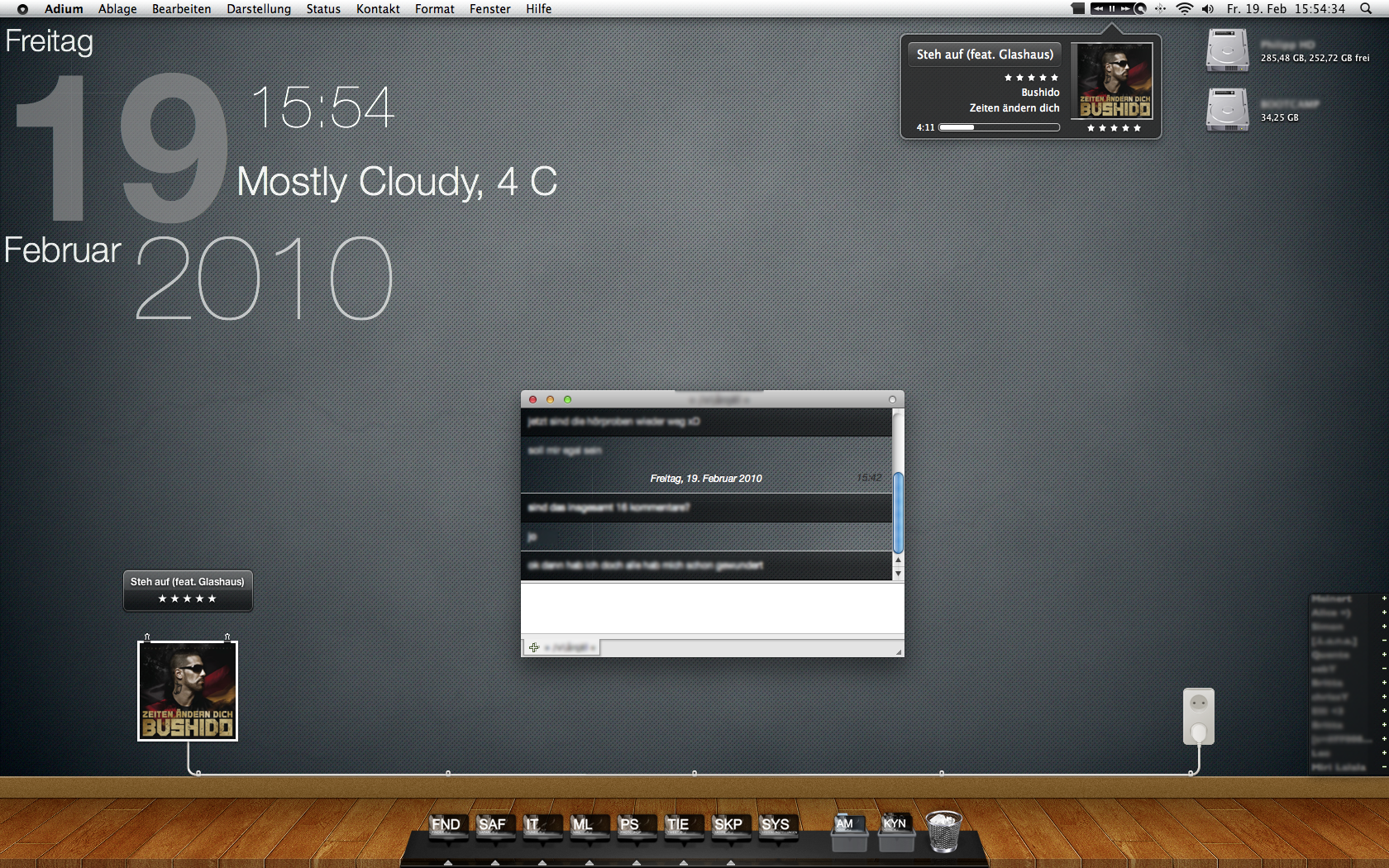Open the Bearbeiten menu
This screenshot has width=1389, height=868.
pos(181,9)
